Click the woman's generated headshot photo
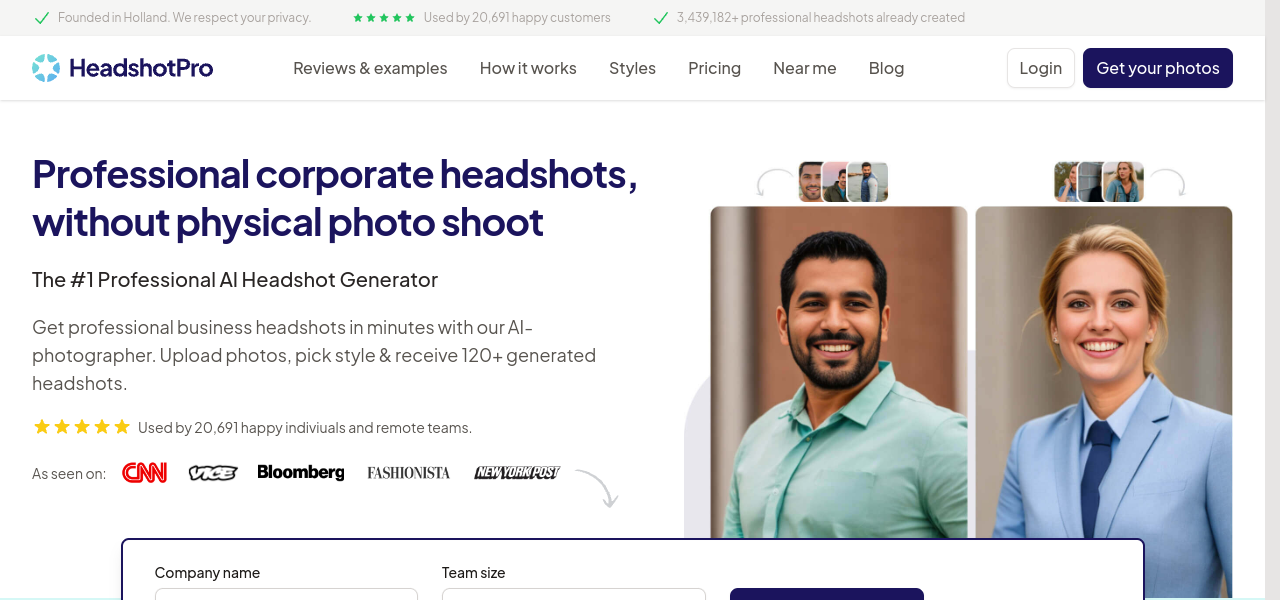 [x=1103, y=380]
